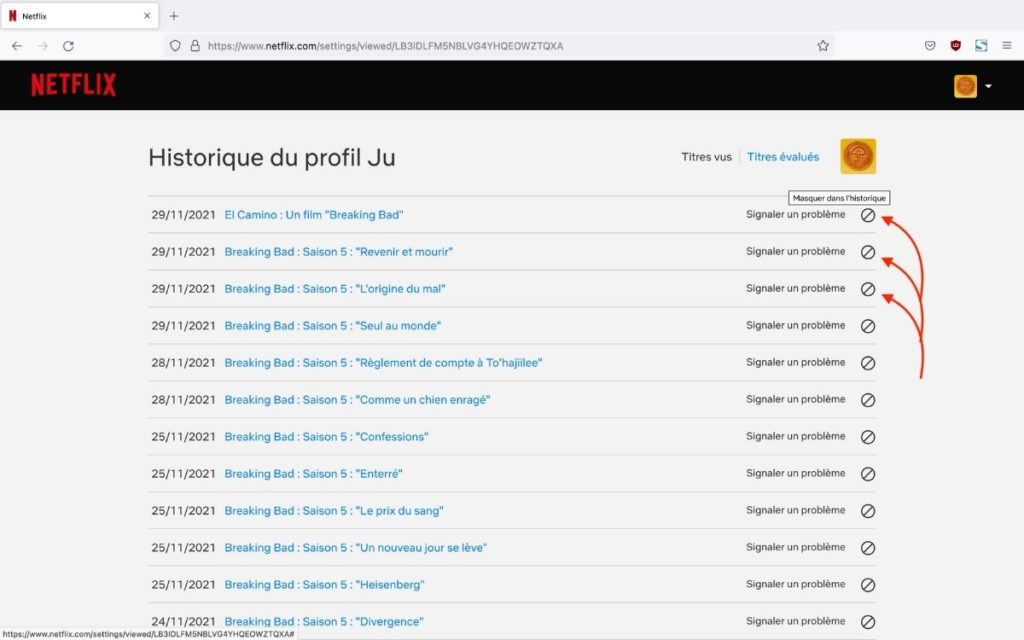Save page to Pocket

[930, 46]
